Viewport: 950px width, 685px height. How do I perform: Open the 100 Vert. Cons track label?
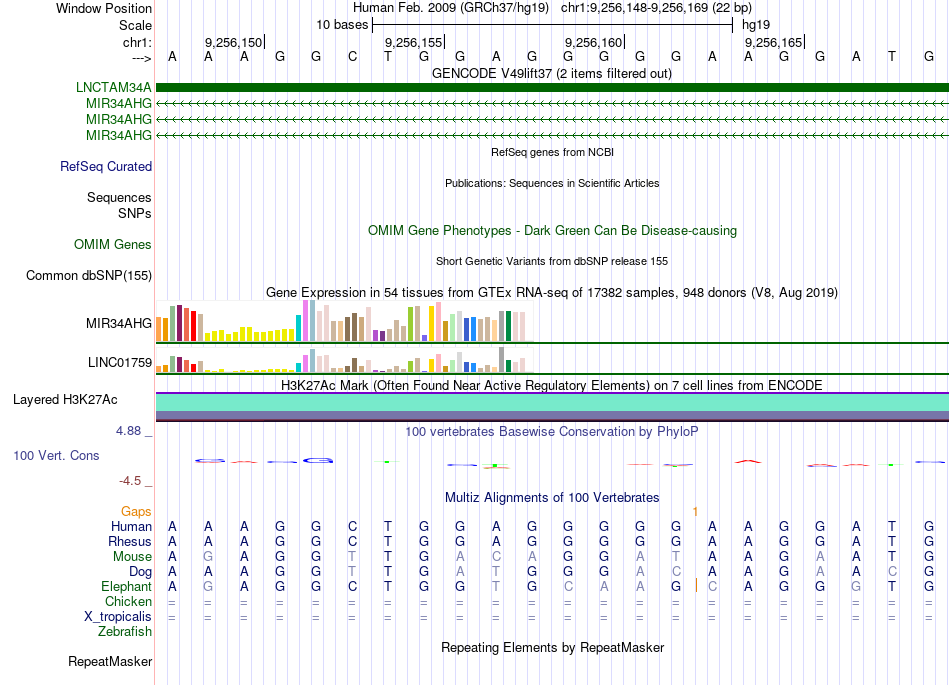(56, 455)
